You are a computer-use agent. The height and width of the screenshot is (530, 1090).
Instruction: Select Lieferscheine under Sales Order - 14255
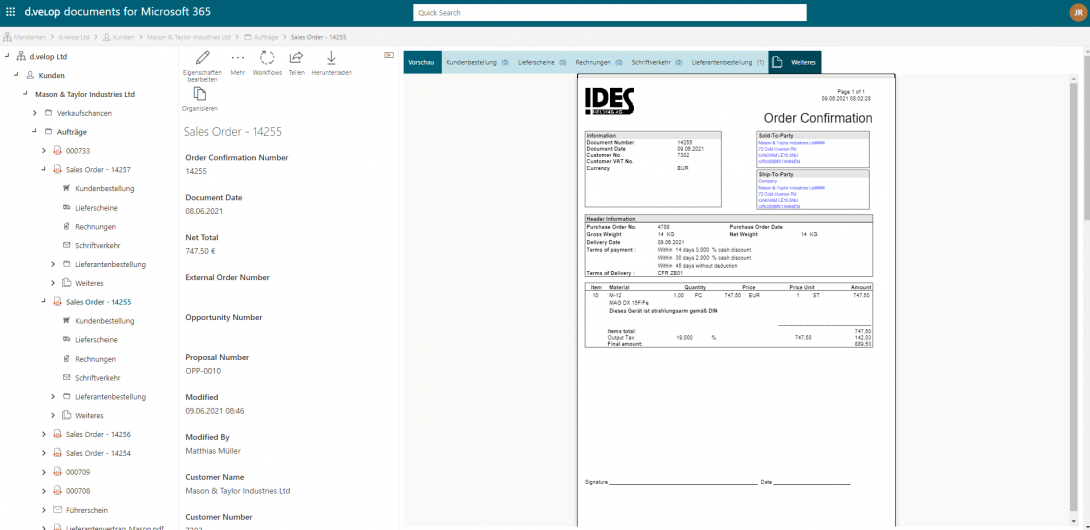96,339
